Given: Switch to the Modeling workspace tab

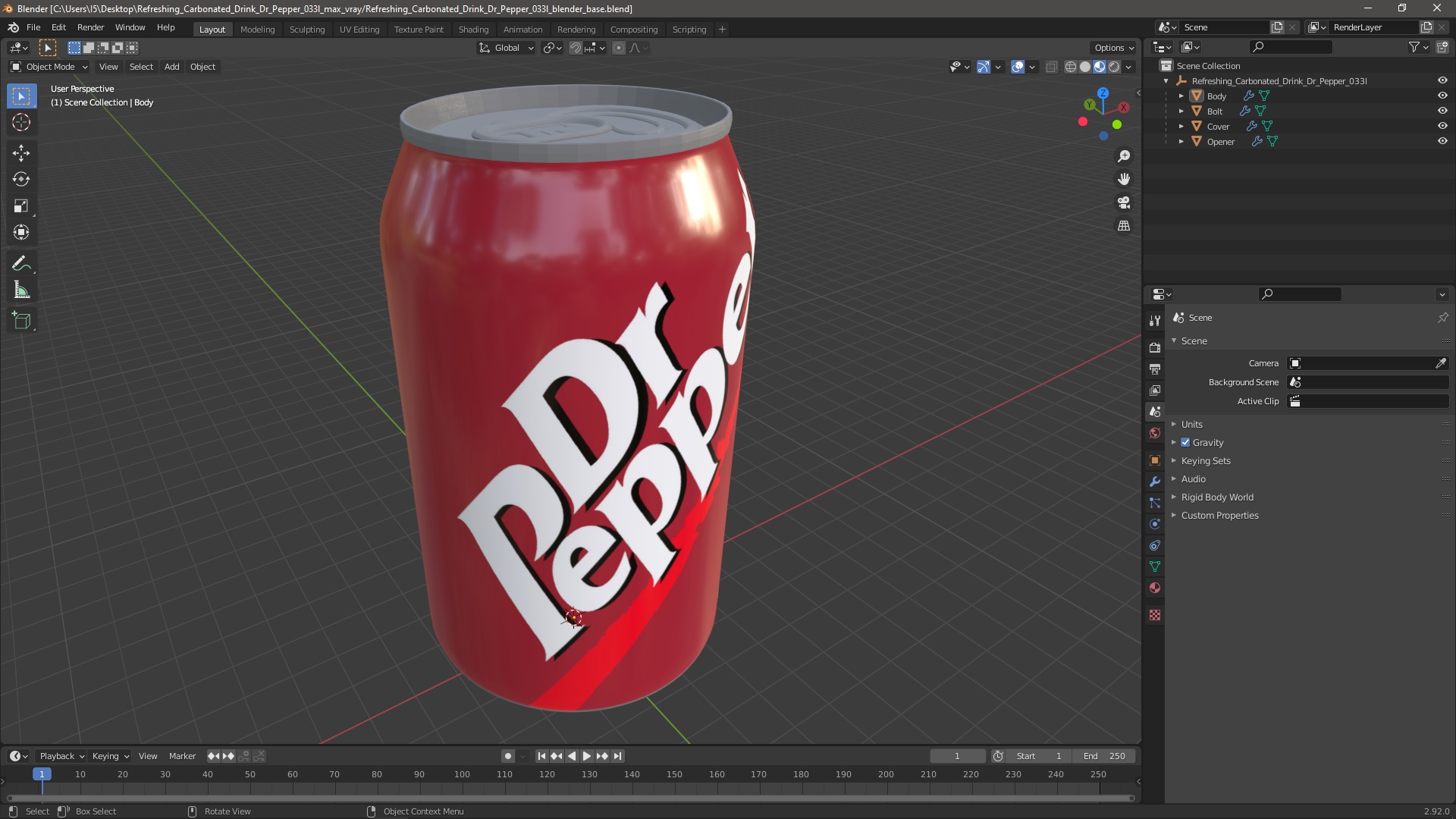Looking at the screenshot, I should [x=257, y=30].
